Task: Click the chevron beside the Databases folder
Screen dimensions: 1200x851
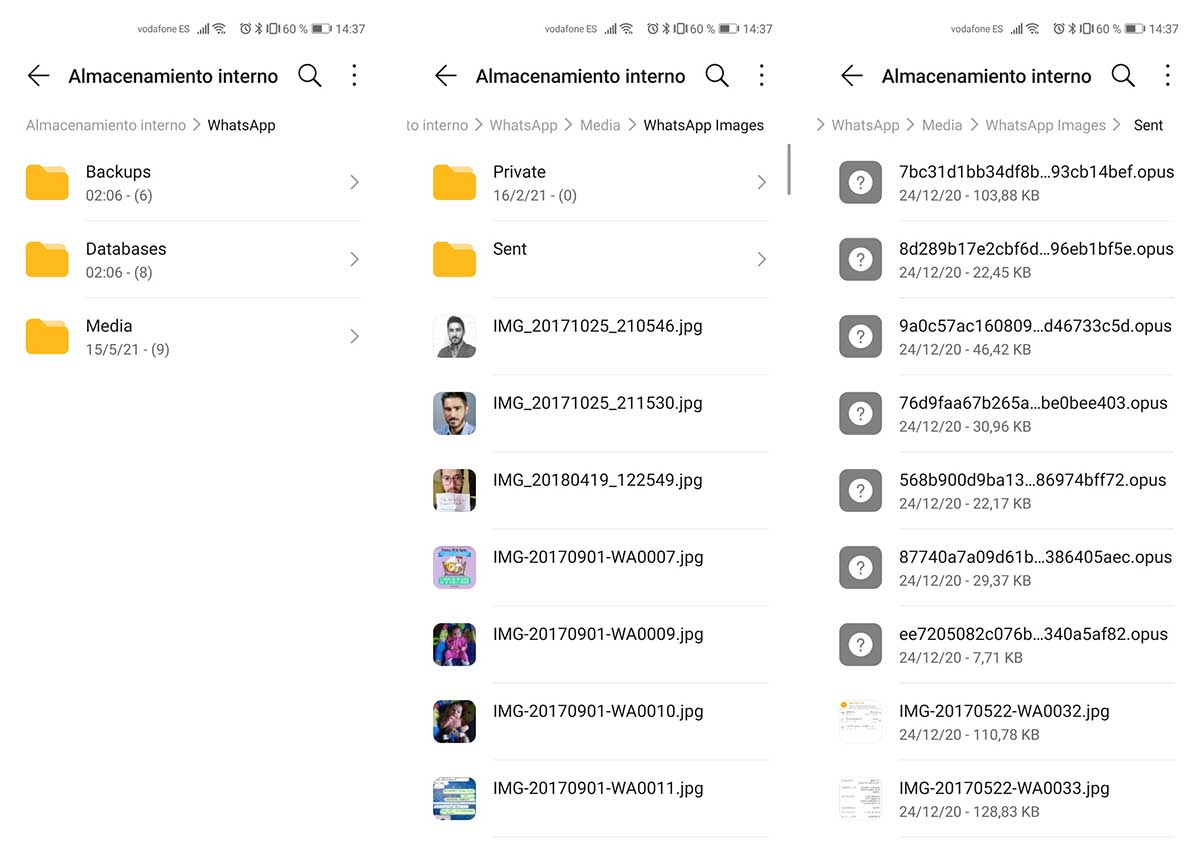Action: point(354,260)
